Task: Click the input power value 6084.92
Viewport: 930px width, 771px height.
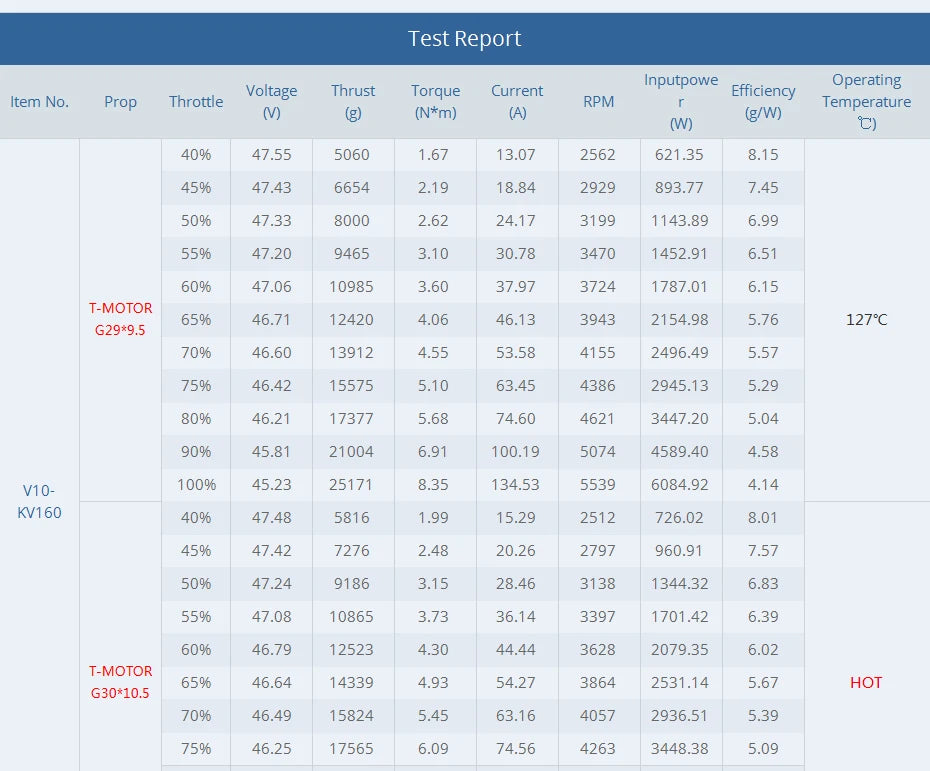Action: click(x=680, y=485)
